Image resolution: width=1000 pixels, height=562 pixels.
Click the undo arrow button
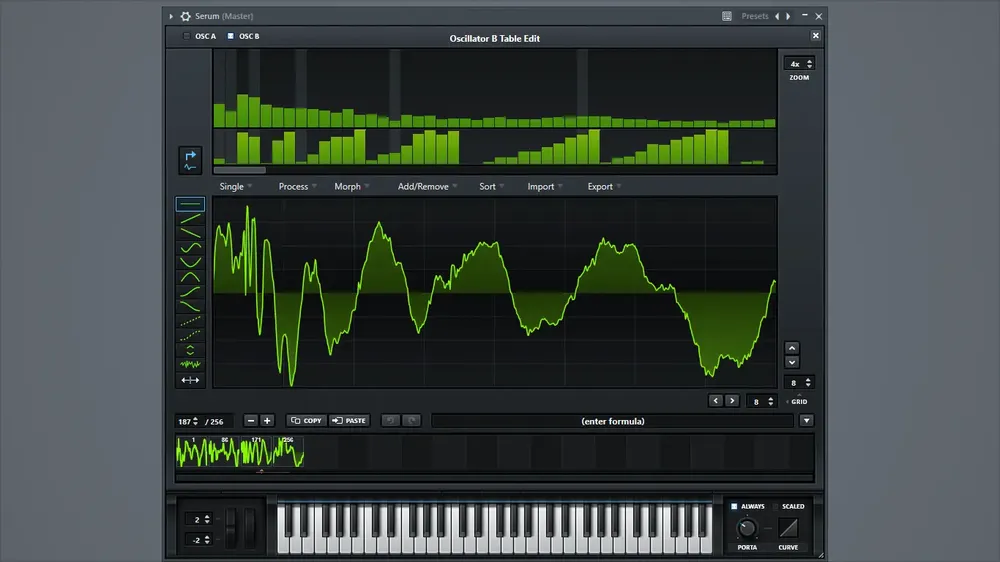[390, 420]
